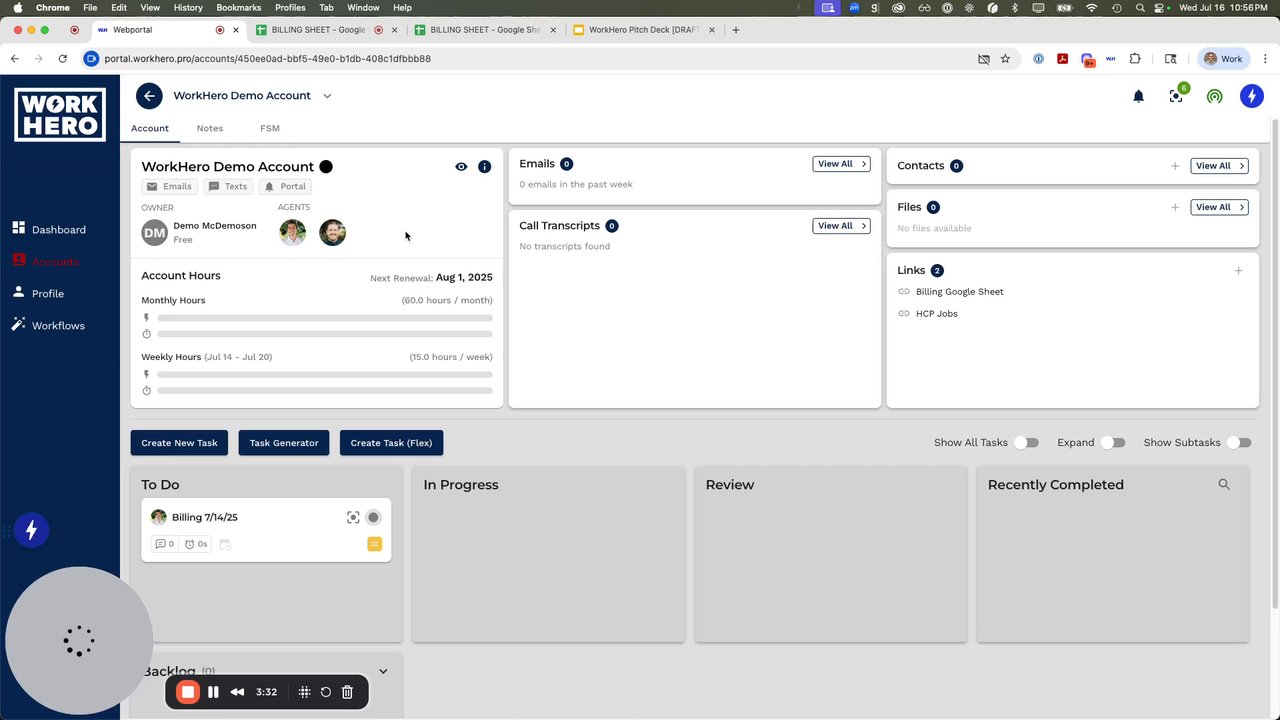Click the second agent avatar photo
The width and height of the screenshot is (1280, 720).
click(332, 233)
